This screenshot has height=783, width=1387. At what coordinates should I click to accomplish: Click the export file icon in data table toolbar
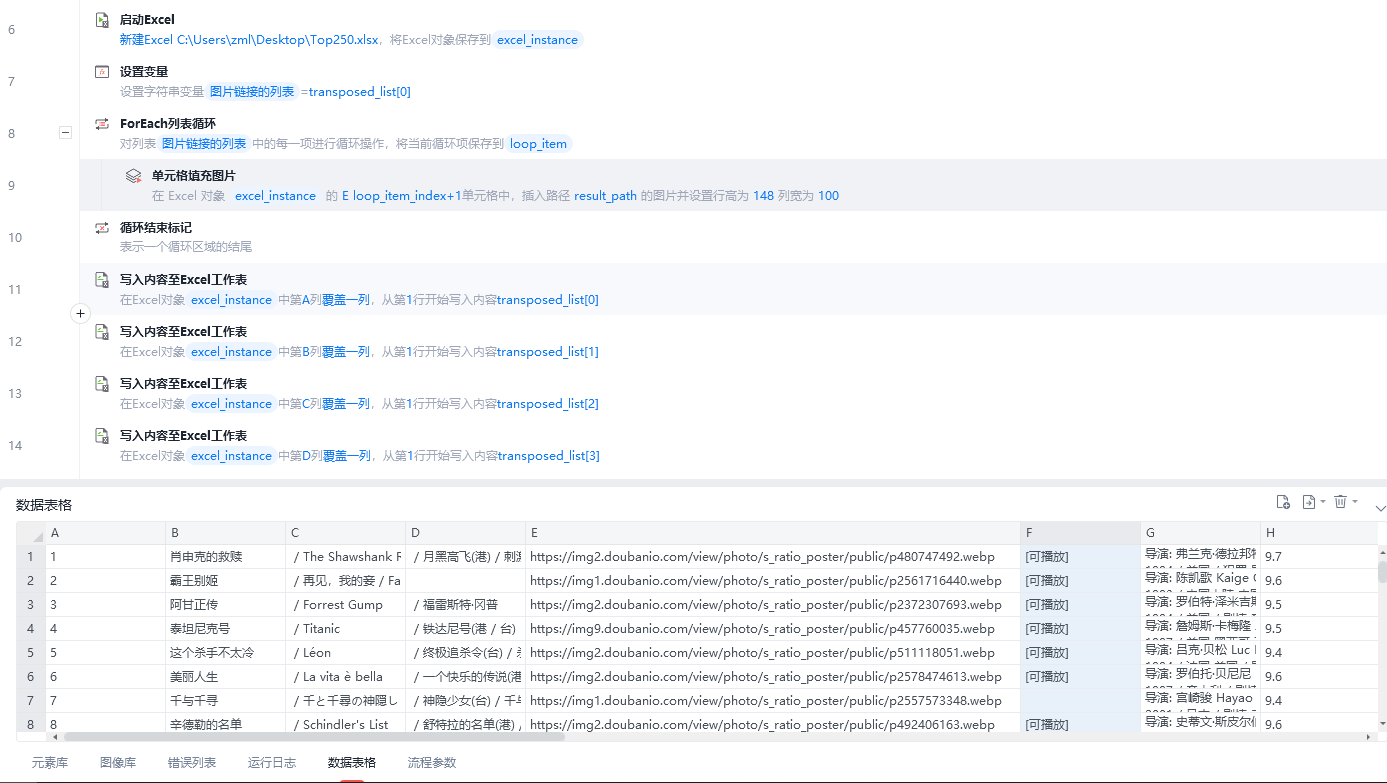1310,502
